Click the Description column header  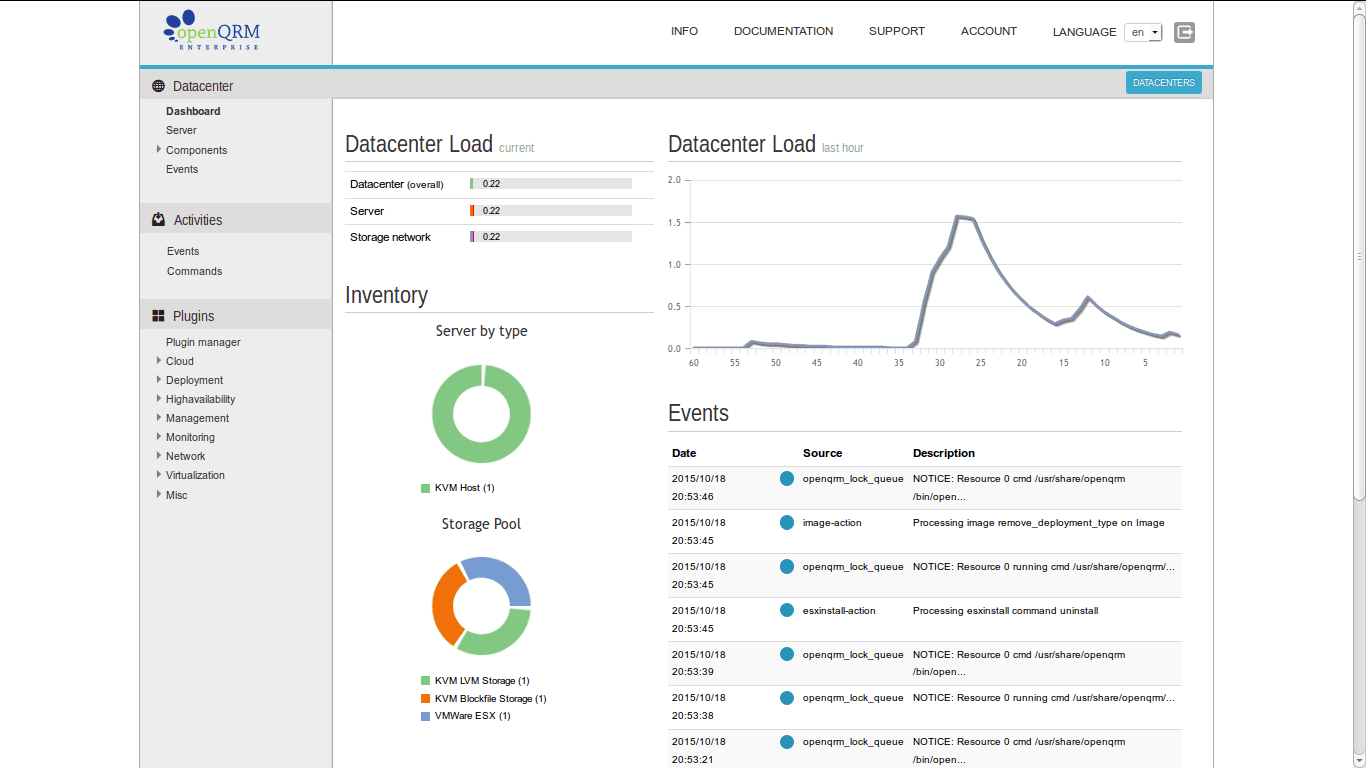pyautogui.click(x=944, y=453)
